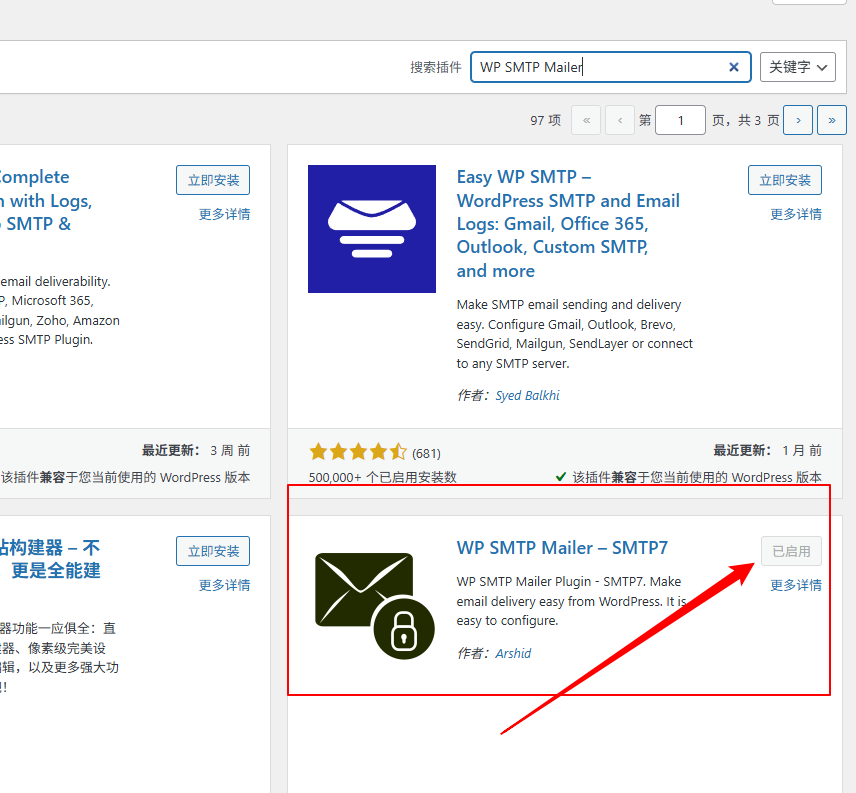Image resolution: width=856 pixels, height=793 pixels.
Task: Open author Arshid's link
Action: pos(513,653)
